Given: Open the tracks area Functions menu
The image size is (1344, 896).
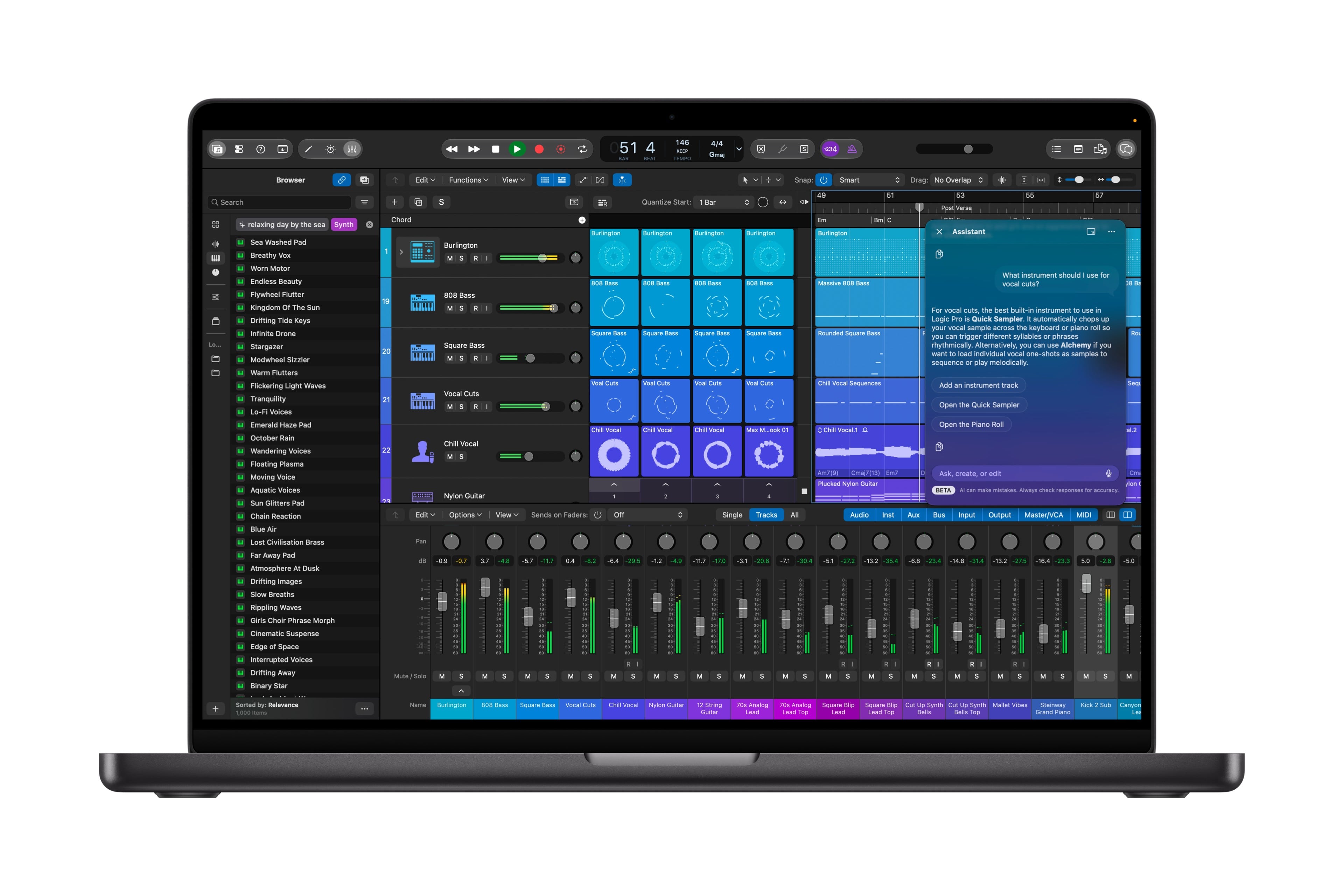Looking at the screenshot, I should pyautogui.click(x=468, y=180).
